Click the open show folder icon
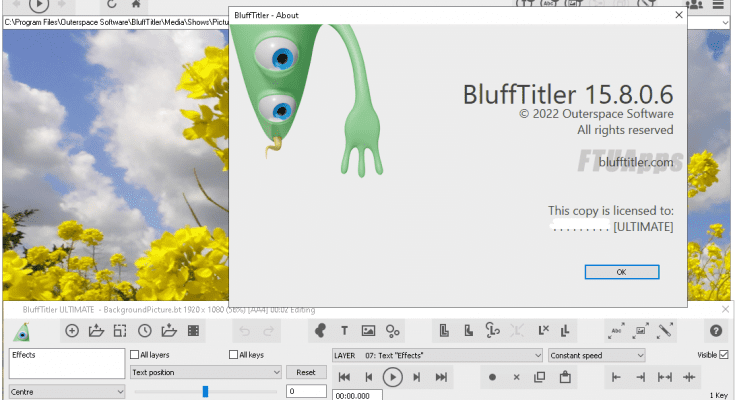The width and height of the screenshot is (735, 400). pyautogui.click(x=96, y=331)
